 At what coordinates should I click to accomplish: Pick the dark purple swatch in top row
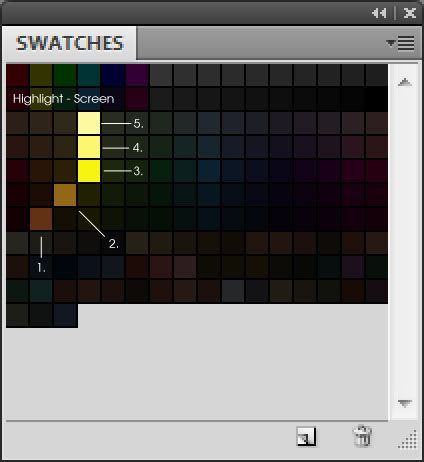click(x=137, y=75)
